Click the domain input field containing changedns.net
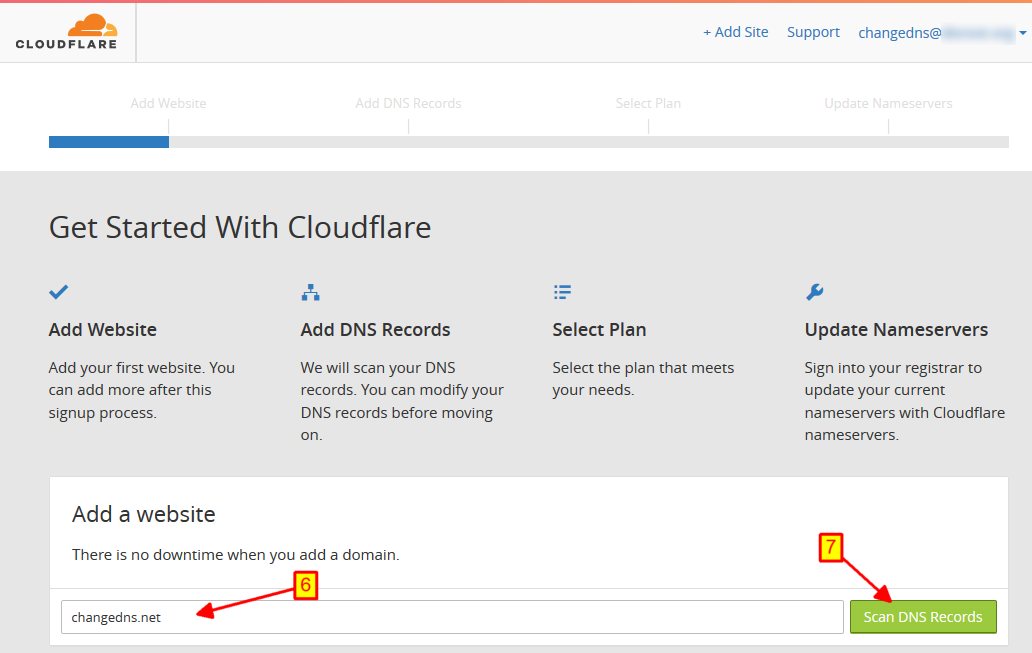This screenshot has height=653, width=1032. [452, 617]
